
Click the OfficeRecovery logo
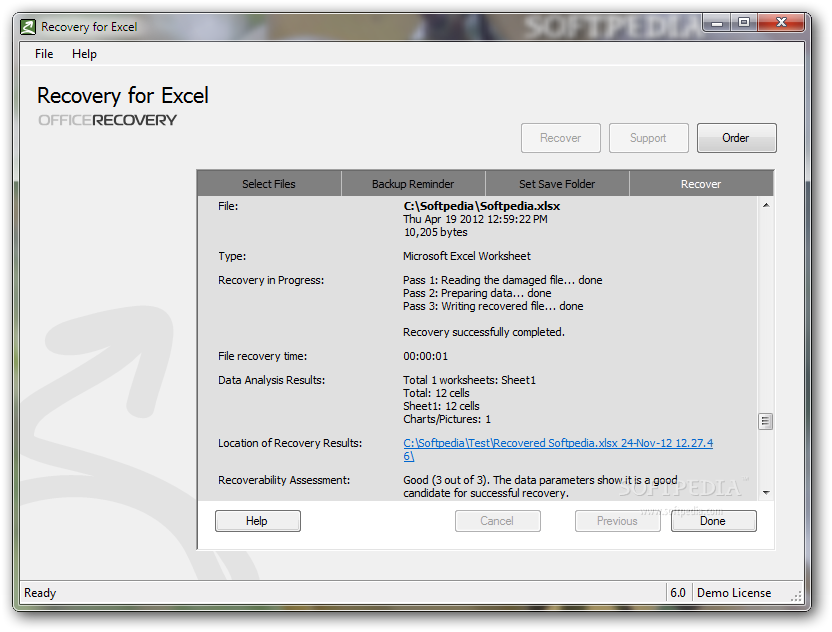pos(107,120)
